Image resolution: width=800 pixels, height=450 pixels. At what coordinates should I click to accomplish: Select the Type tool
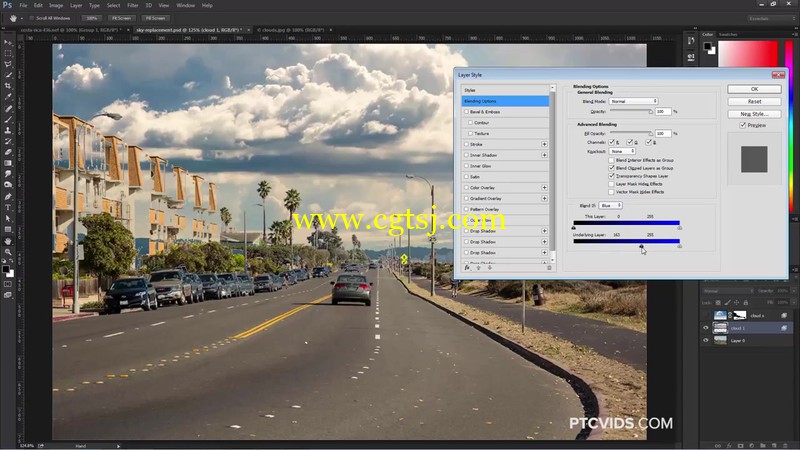pos(8,208)
